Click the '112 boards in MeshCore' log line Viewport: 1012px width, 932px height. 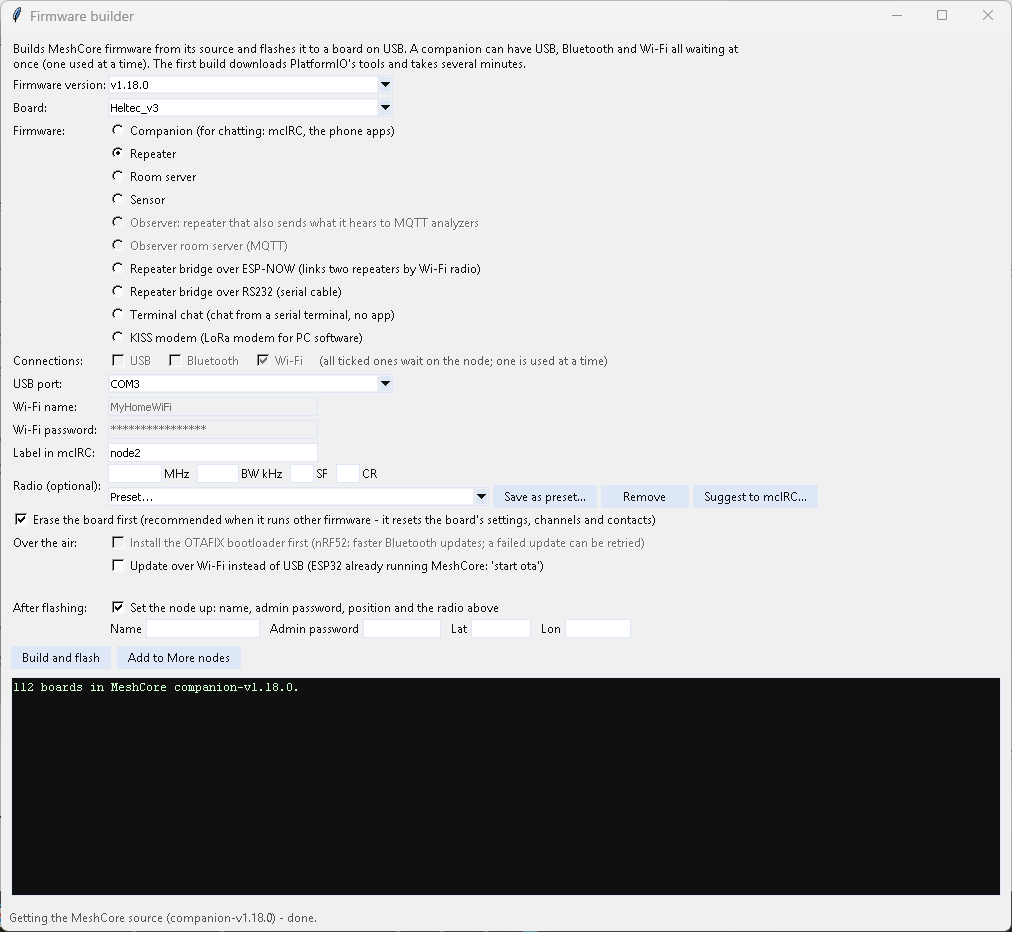coord(156,687)
